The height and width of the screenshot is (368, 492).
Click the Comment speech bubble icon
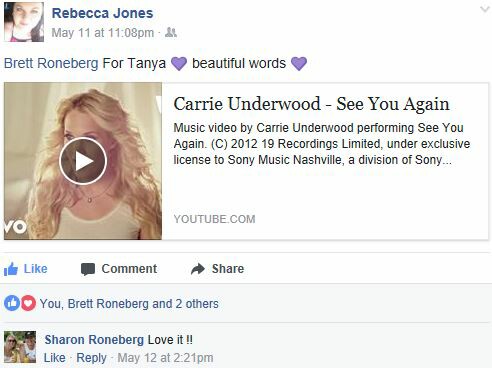(88, 269)
